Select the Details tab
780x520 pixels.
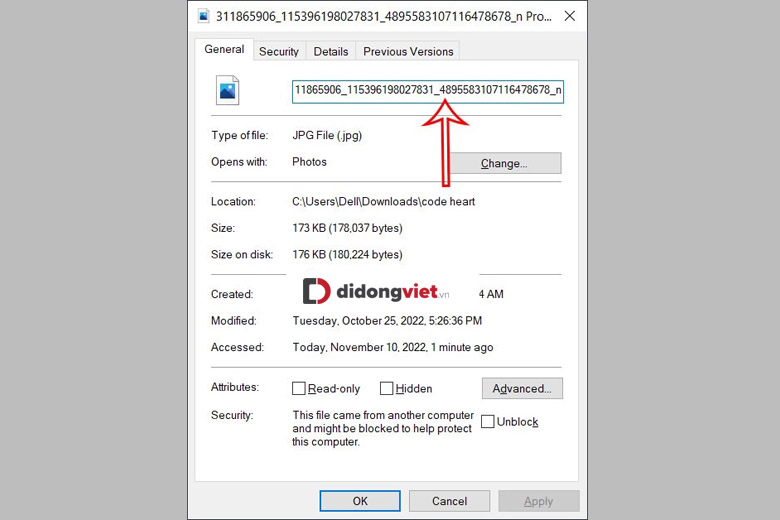(x=330, y=52)
